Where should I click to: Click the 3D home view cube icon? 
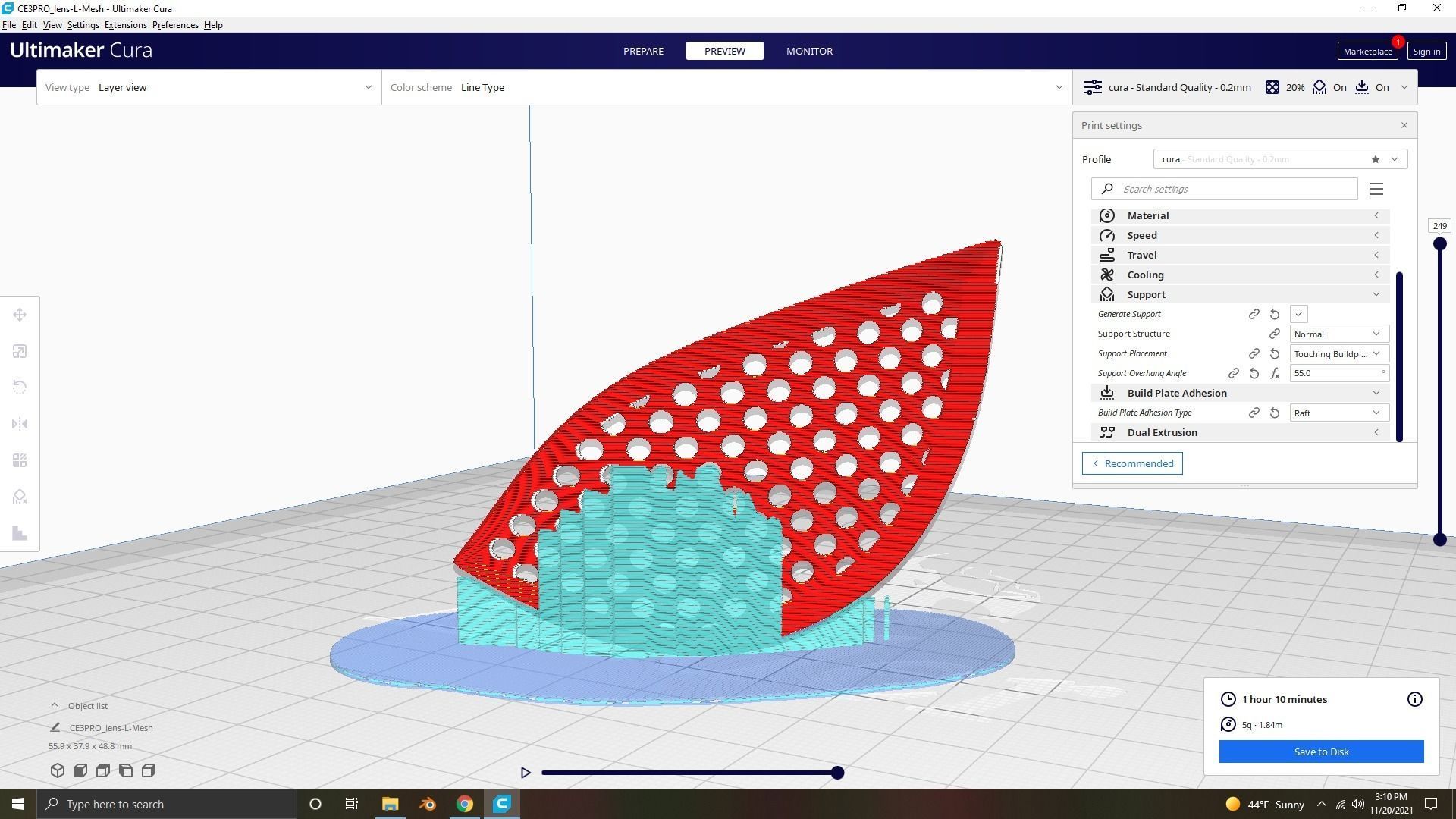58,770
